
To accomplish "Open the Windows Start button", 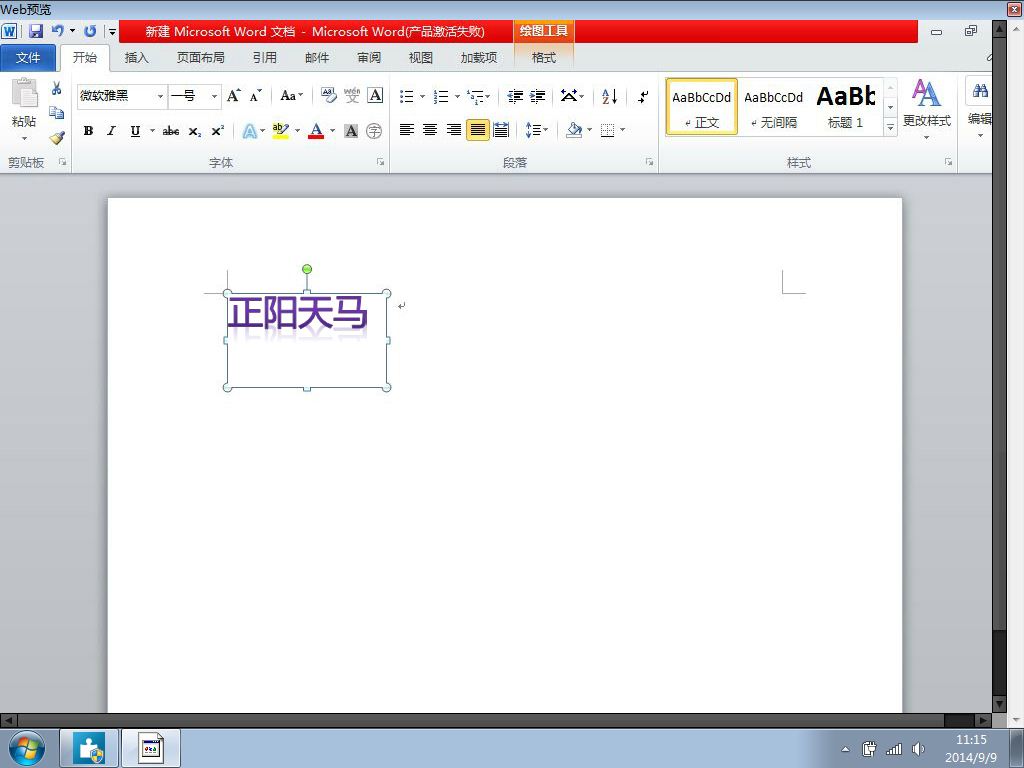I will (x=26, y=748).
